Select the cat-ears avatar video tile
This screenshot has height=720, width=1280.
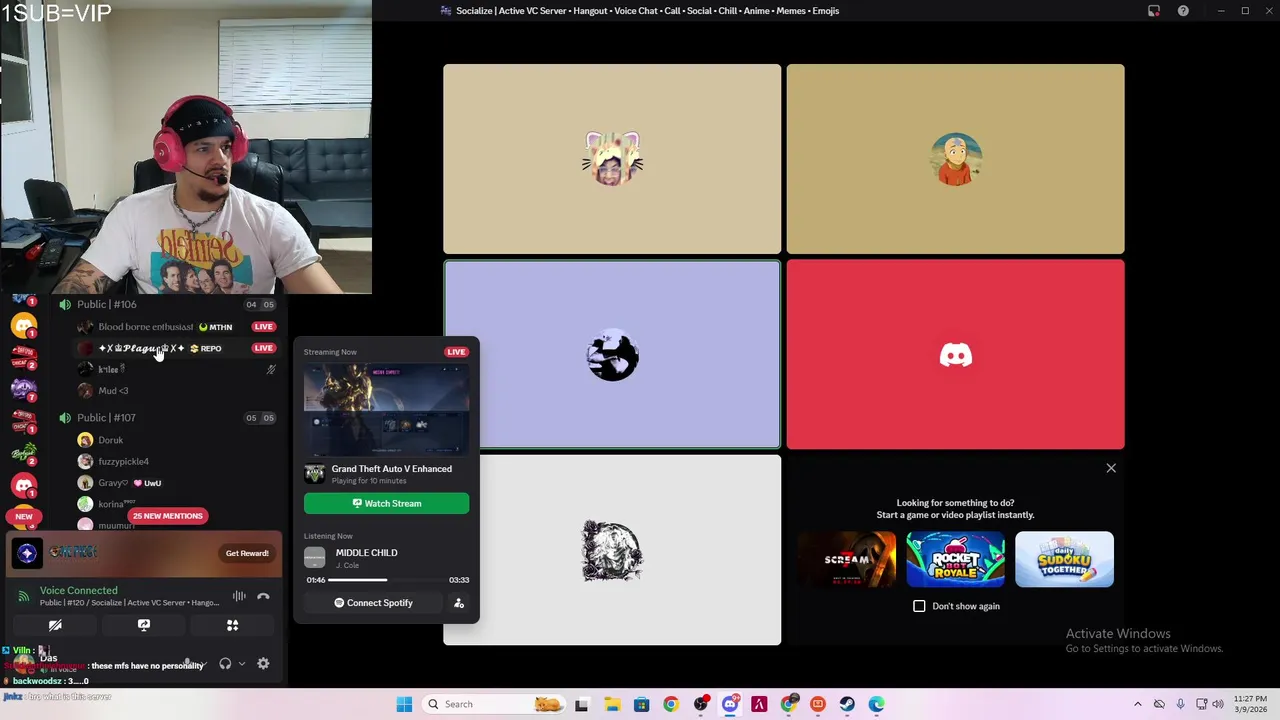tap(612, 159)
